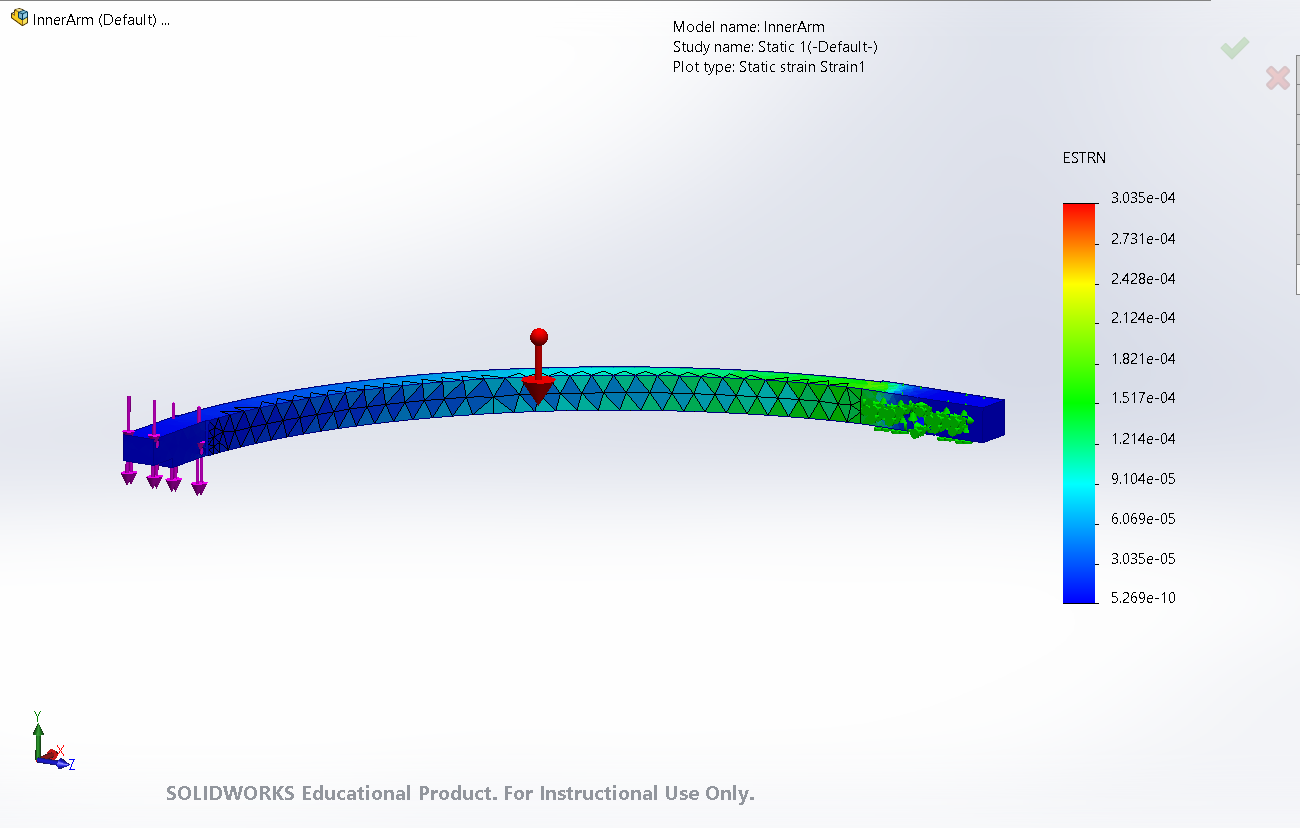Select the green fixture symbols
This screenshot has width=1300, height=828.
tap(920, 417)
